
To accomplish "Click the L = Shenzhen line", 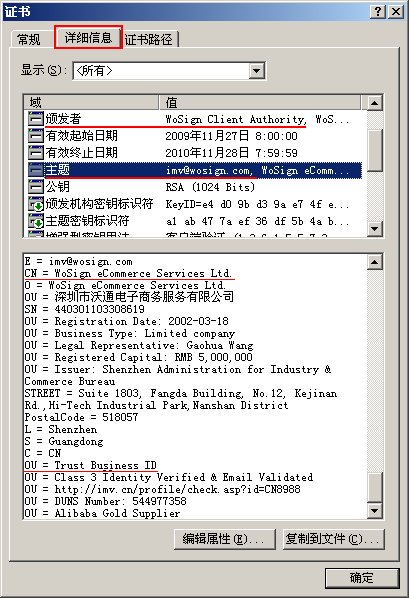I will (x=61, y=429).
